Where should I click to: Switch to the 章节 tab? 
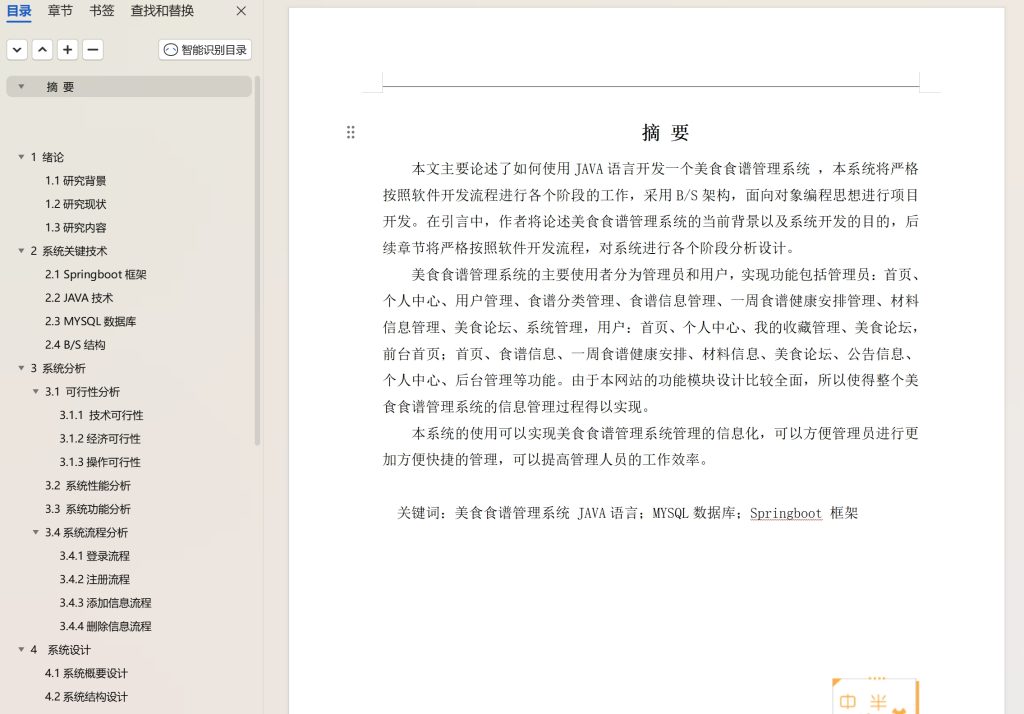[x=60, y=11]
